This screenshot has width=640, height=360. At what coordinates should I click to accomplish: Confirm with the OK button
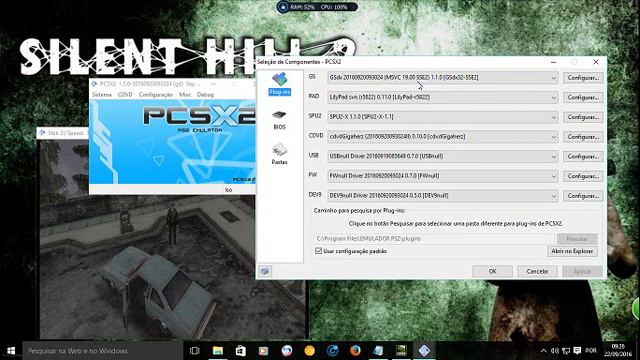tap(493, 271)
